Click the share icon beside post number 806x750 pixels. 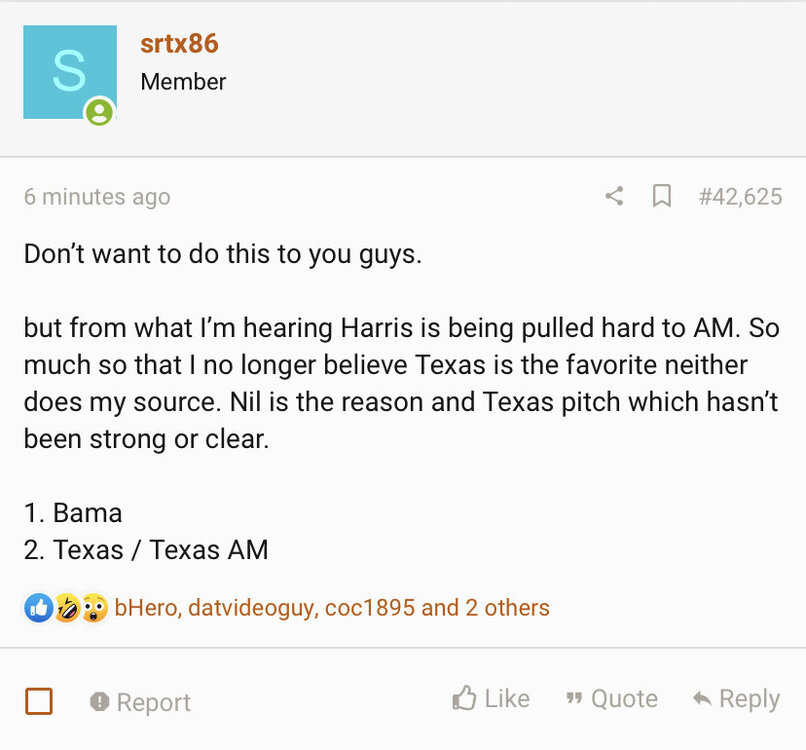click(614, 196)
